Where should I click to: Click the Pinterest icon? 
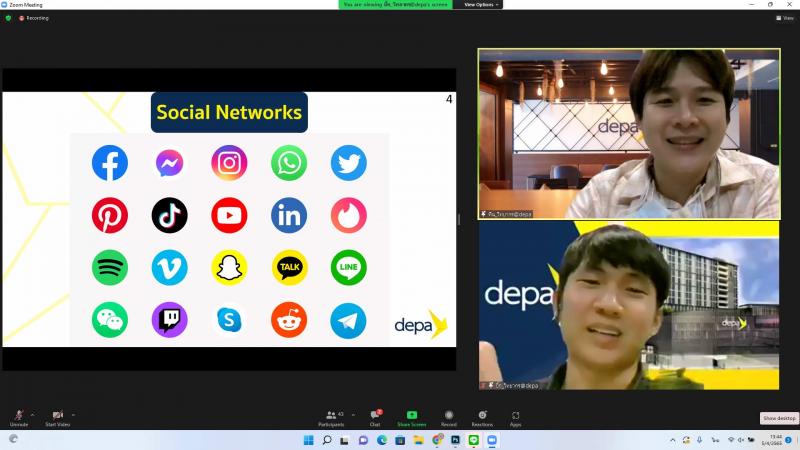point(110,215)
